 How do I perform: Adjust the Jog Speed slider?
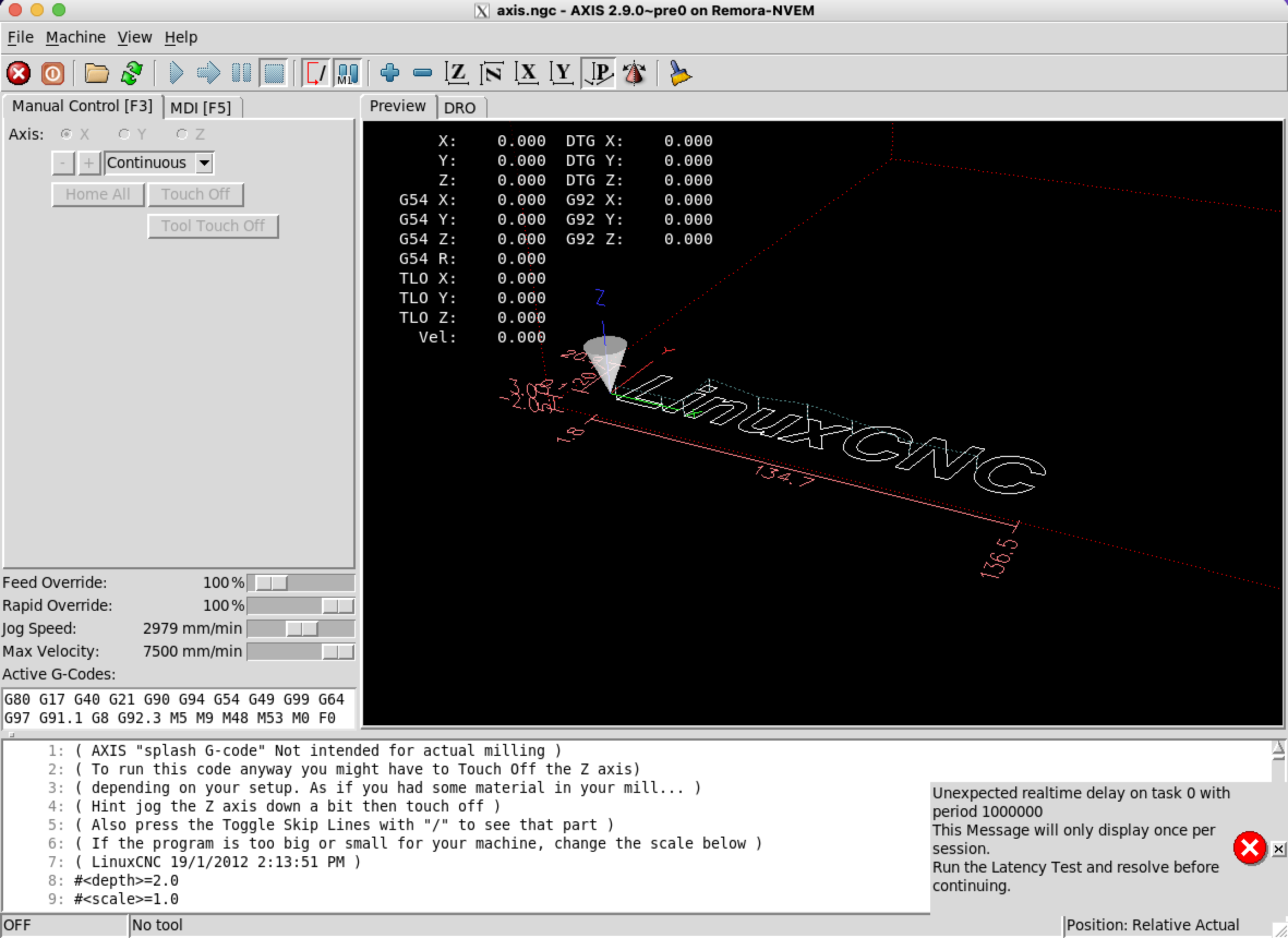301,629
